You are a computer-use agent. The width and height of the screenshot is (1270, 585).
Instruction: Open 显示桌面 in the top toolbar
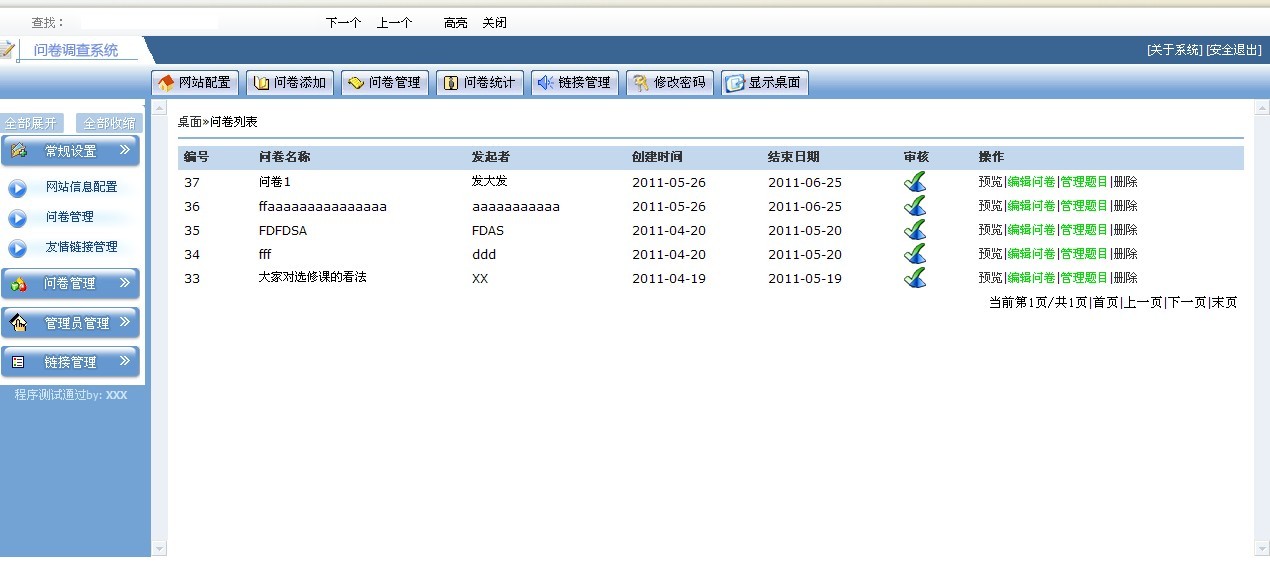[x=765, y=83]
